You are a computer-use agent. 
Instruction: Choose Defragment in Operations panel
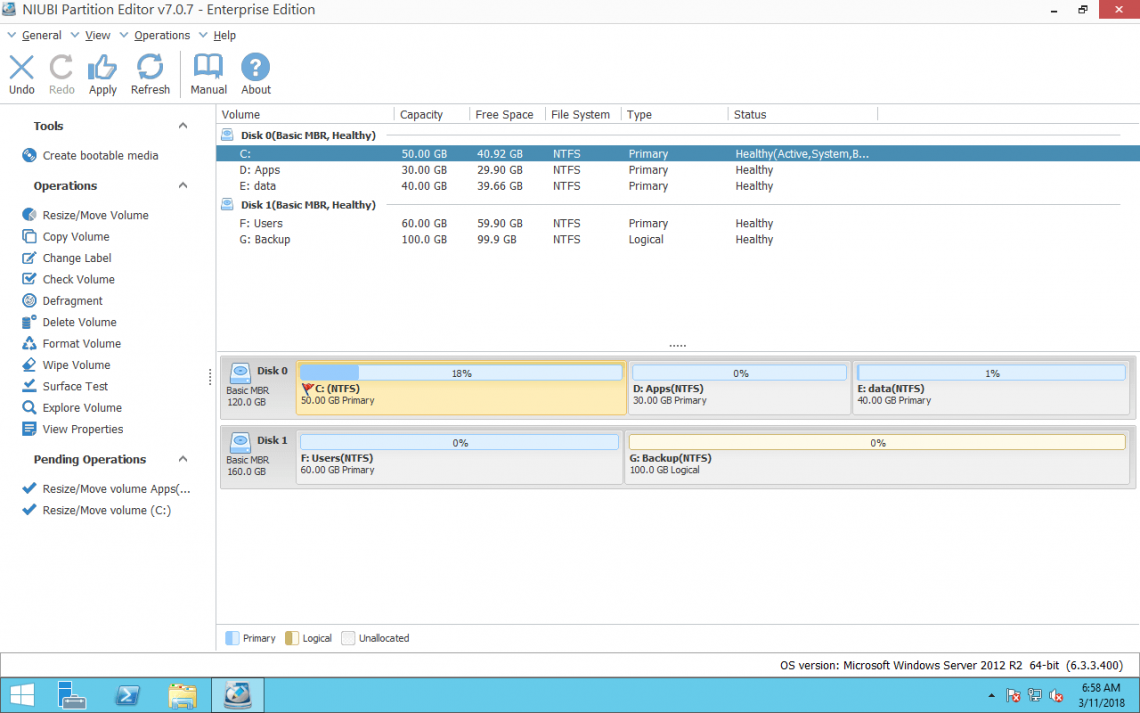[x=72, y=301]
